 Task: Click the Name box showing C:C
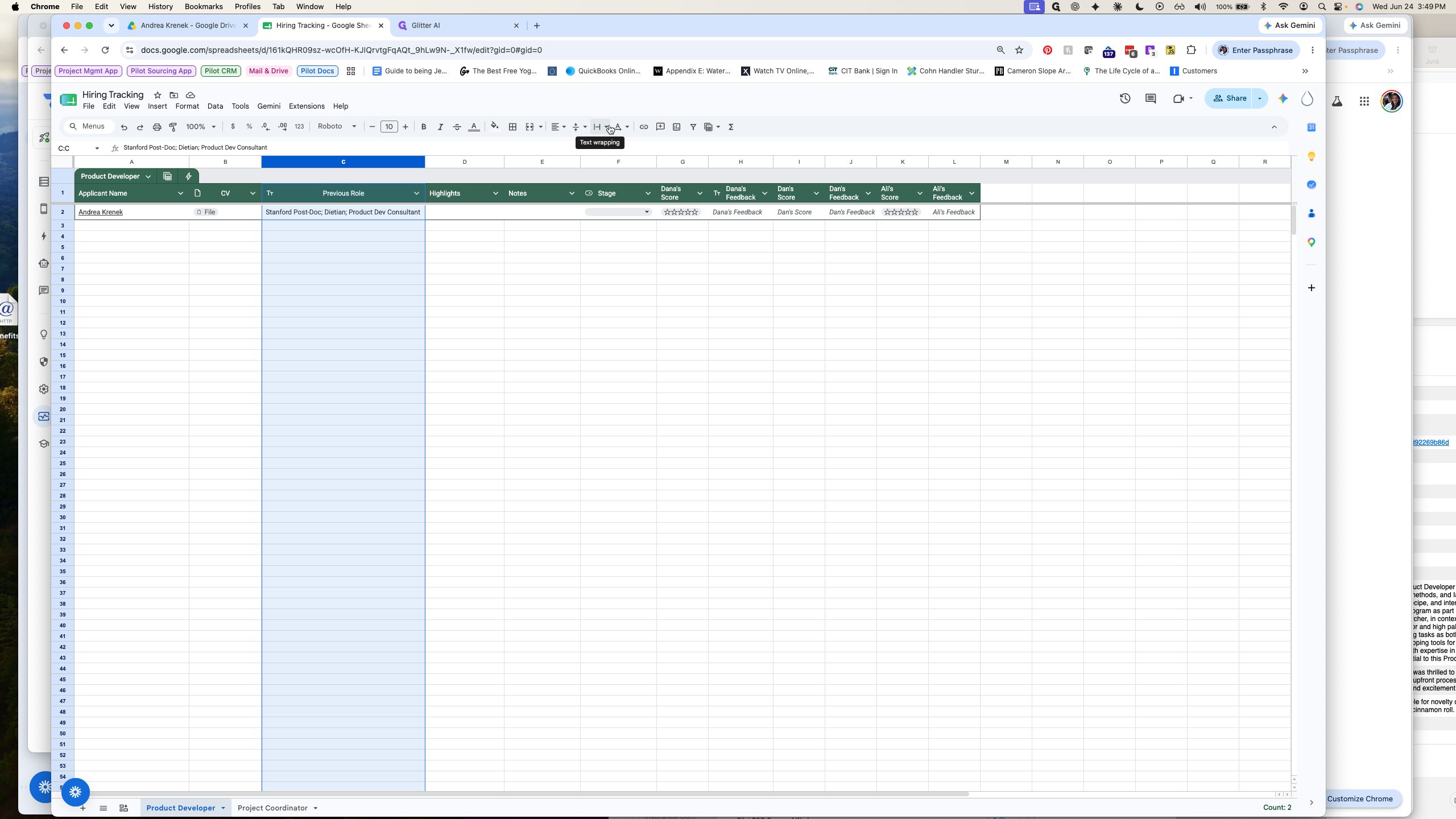[78, 148]
